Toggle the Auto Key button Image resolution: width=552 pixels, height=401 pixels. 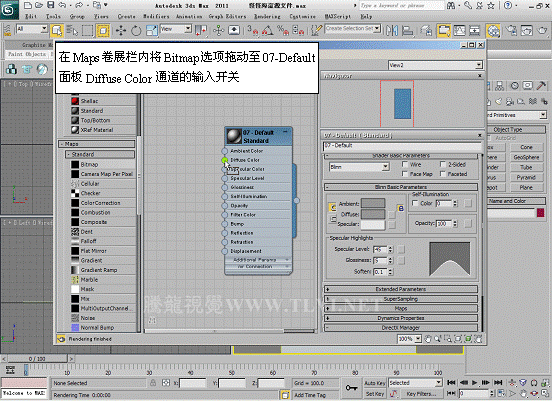pyautogui.click(x=375, y=383)
